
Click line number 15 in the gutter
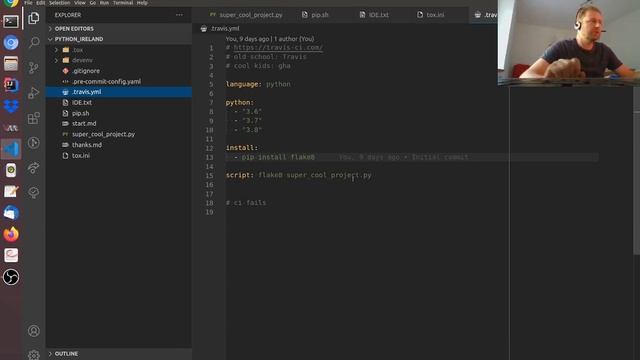coord(209,176)
